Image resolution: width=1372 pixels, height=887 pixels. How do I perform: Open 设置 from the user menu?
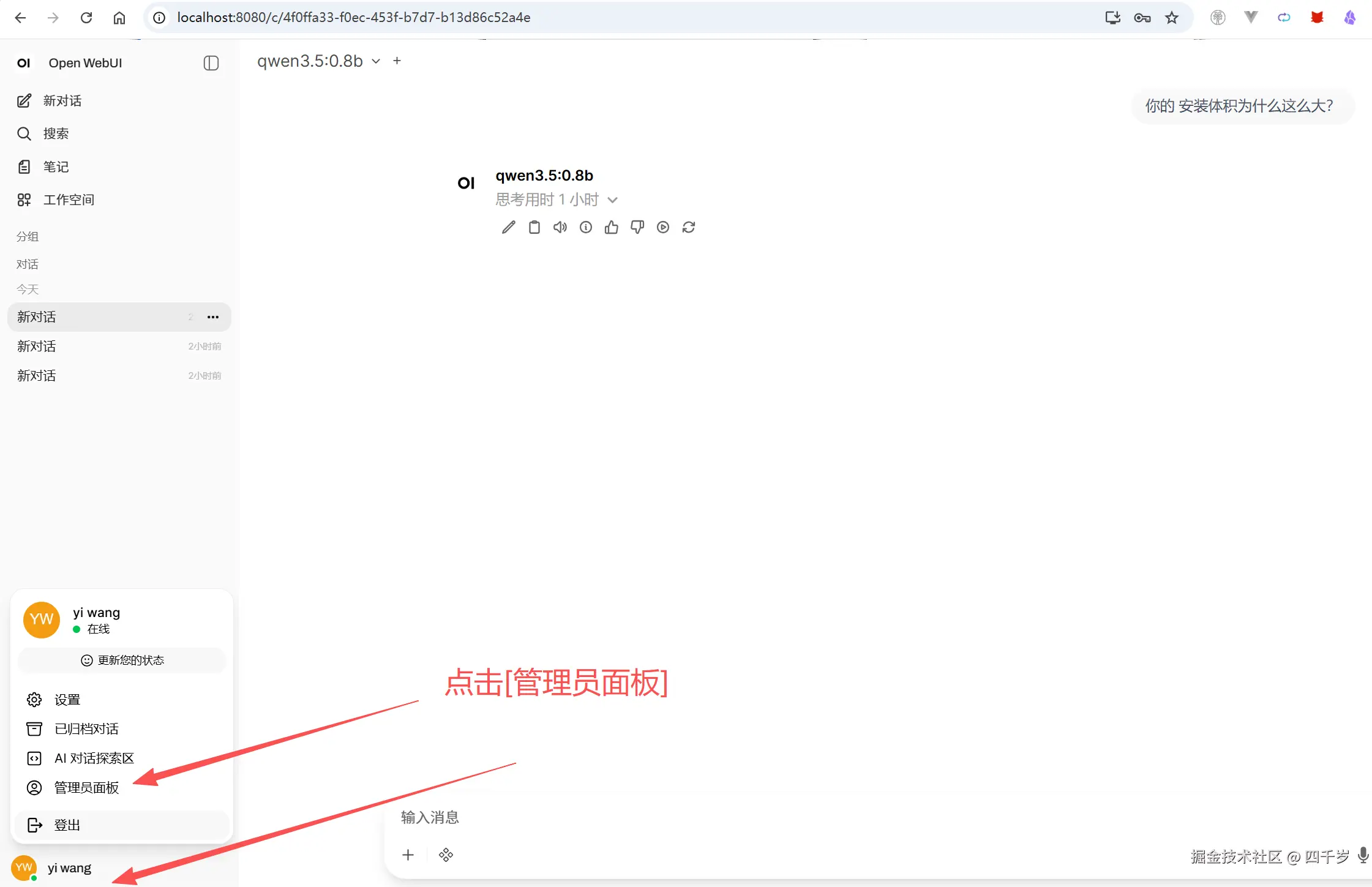coord(65,699)
